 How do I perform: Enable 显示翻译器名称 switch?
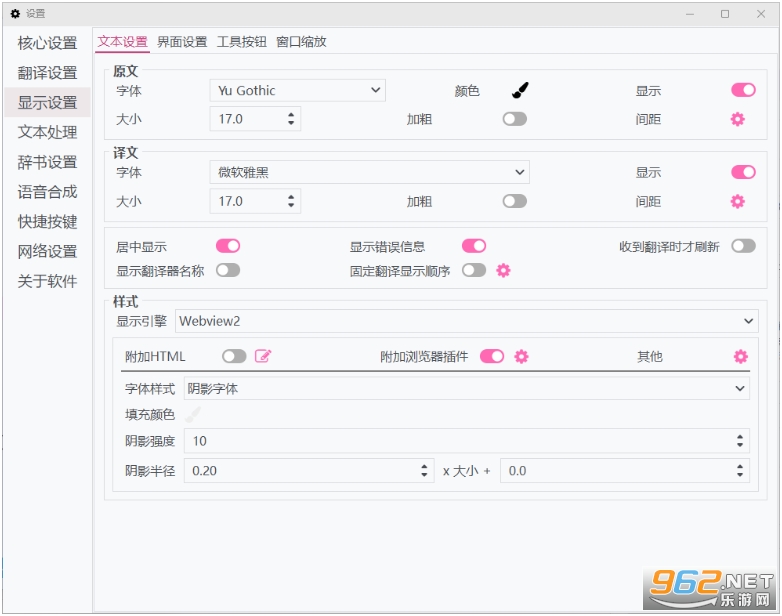pyautogui.click(x=228, y=270)
